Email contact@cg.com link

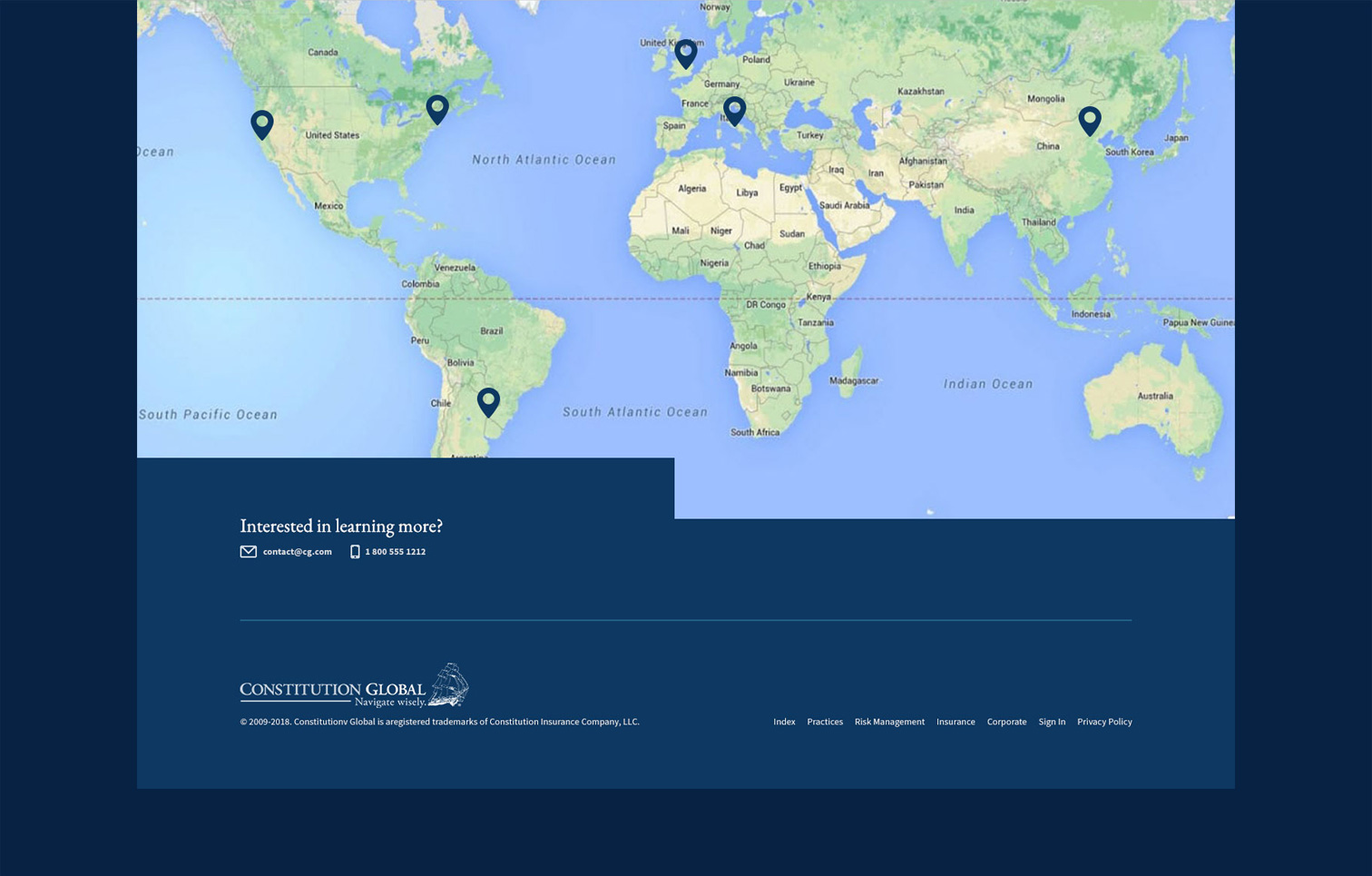pyautogui.click(x=297, y=552)
